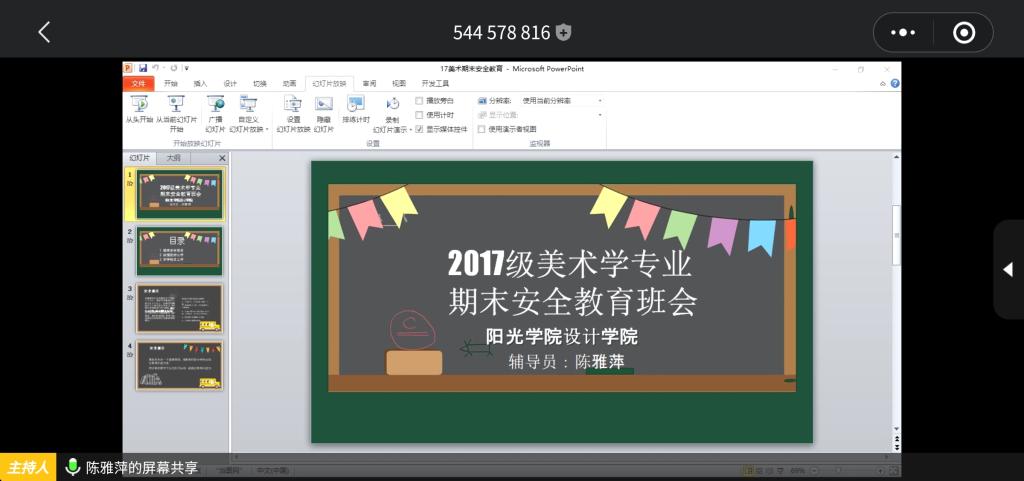This screenshot has width=1024, height=481.
Task: Click the 隐藏幻灯片 hide slide icon
Action: pyautogui.click(x=324, y=104)
